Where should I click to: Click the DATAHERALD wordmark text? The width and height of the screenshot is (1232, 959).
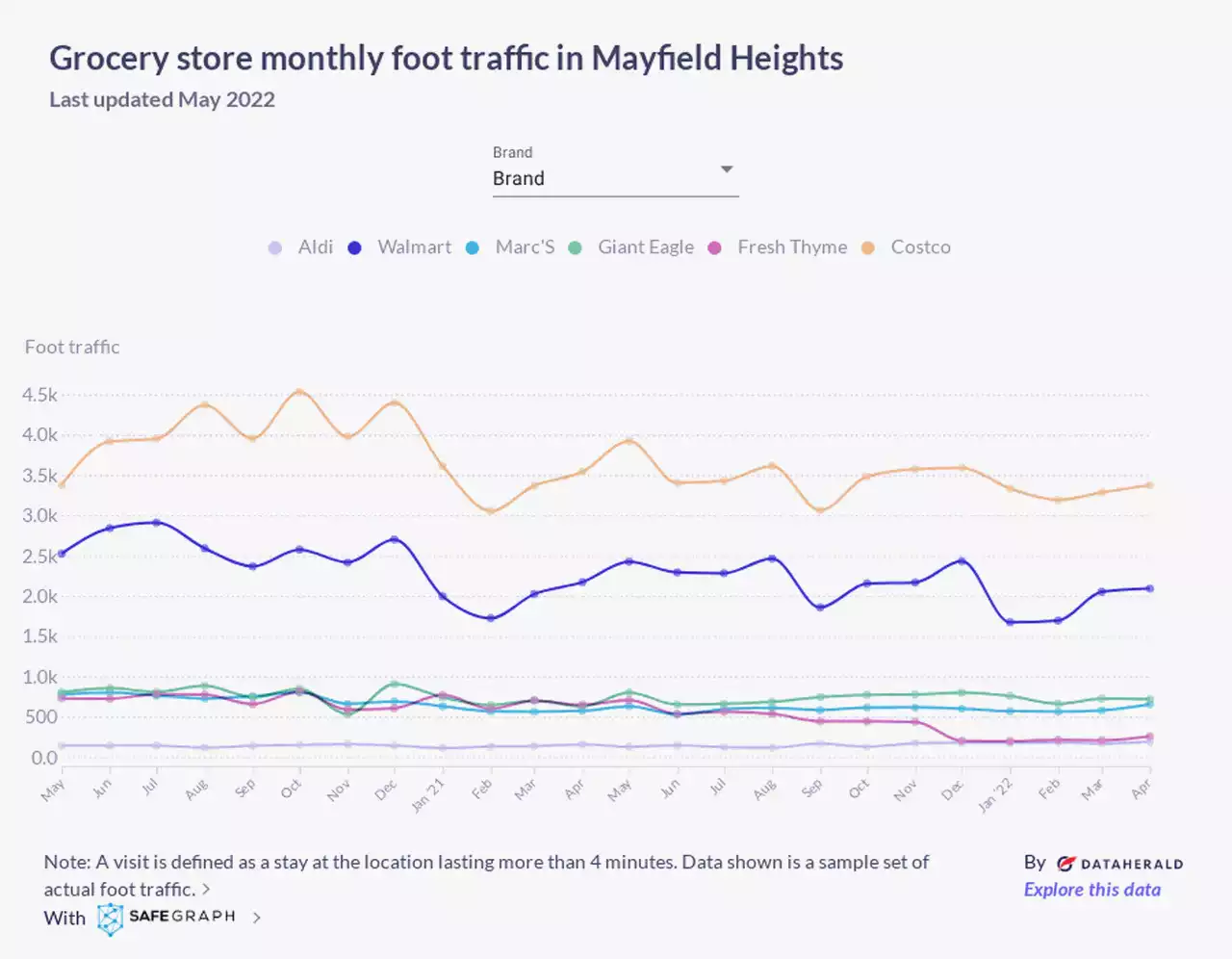coord(1132,865)
